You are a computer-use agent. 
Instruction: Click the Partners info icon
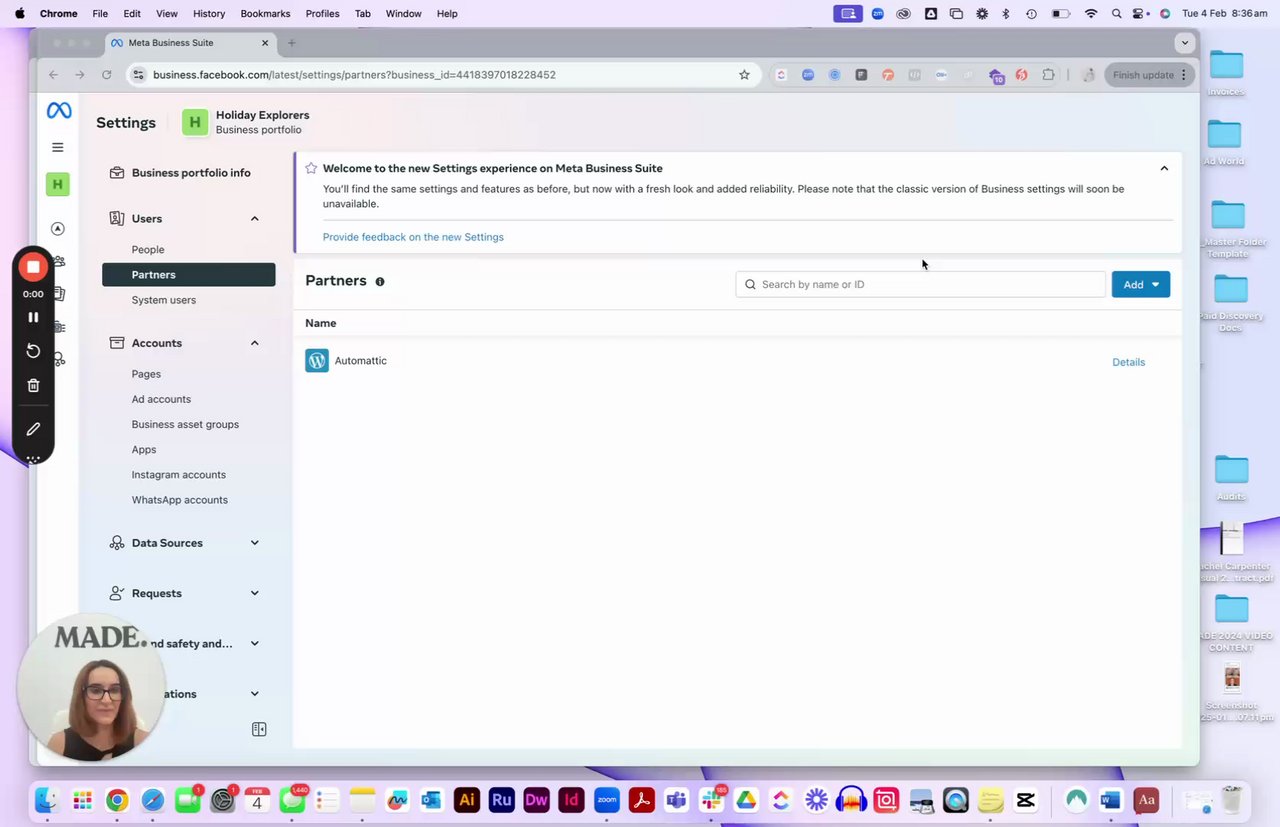pos(380,282)
